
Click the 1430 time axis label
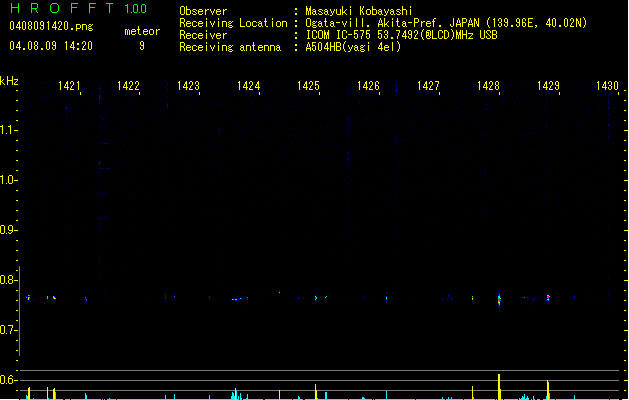click(x=607, y=86)
